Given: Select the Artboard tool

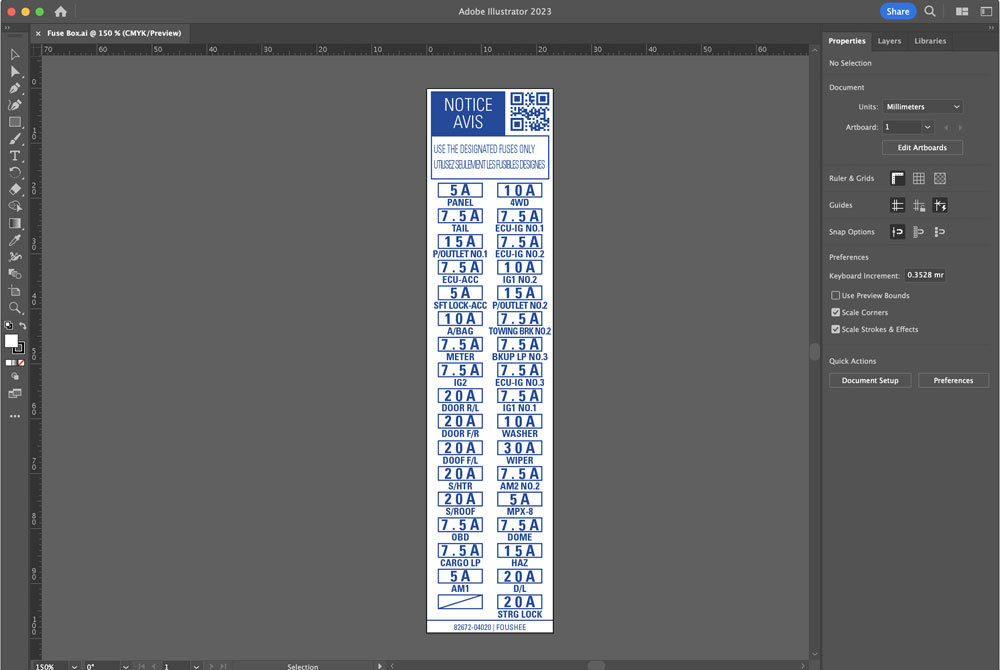Looking at the screenshot, I should [15, 291].
